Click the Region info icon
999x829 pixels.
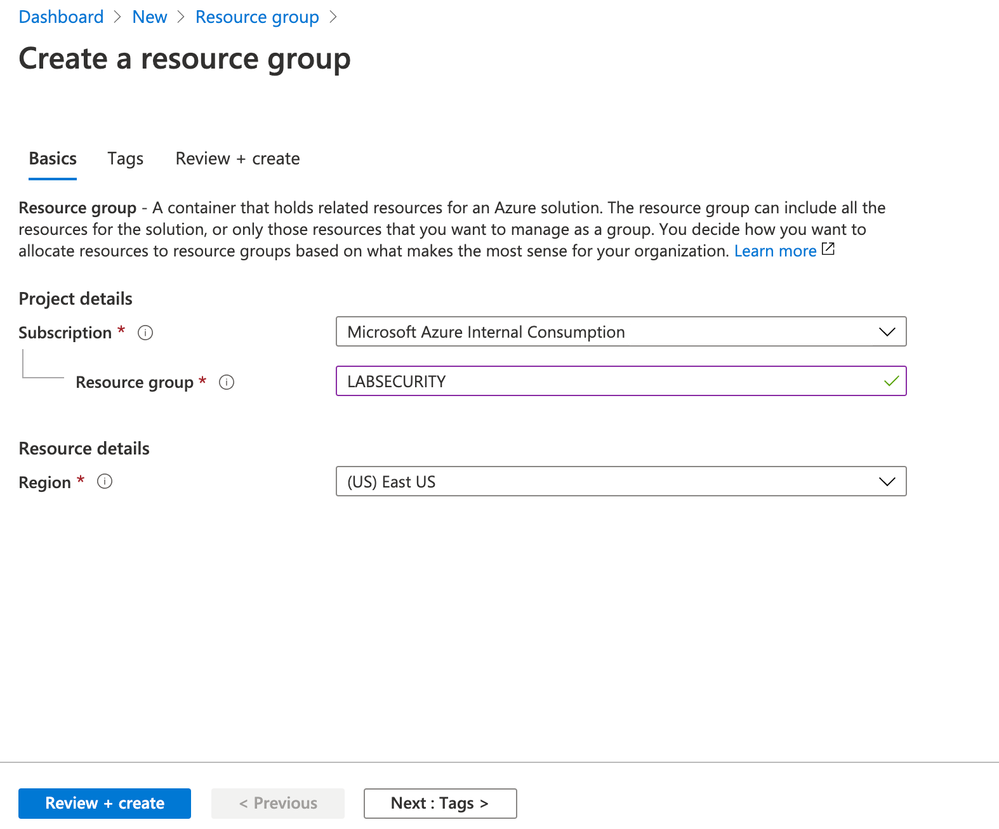click(x=105, y=482)
